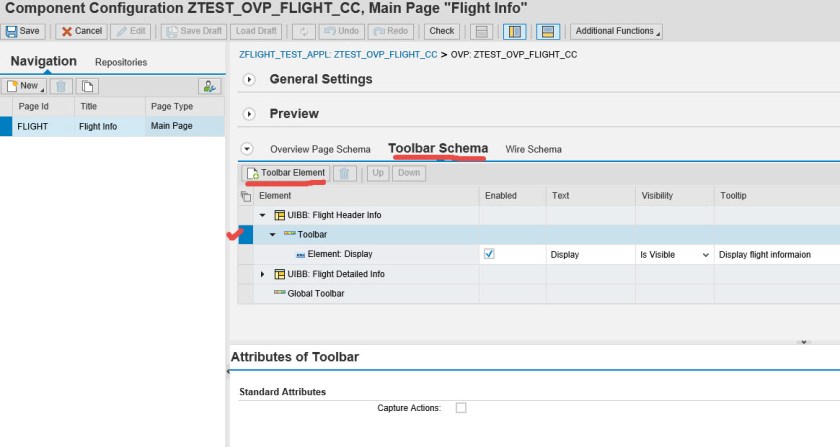Image resolution: width=840 pixels, height=447 pixels.
Task: Click the Toolbar Element add button
Action: (286, 173)
